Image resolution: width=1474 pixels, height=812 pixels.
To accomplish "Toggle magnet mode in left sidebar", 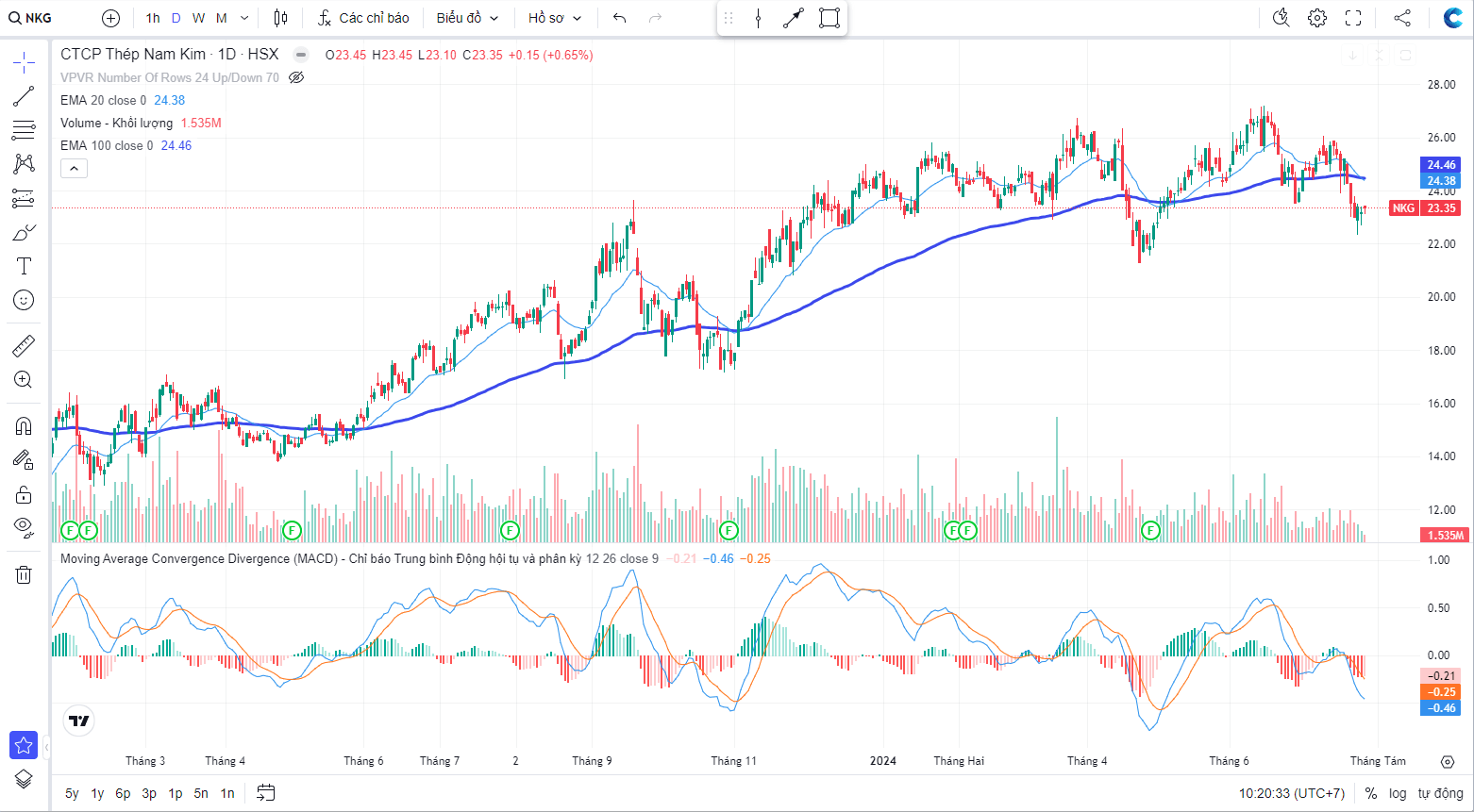I will tap(24, 426).
